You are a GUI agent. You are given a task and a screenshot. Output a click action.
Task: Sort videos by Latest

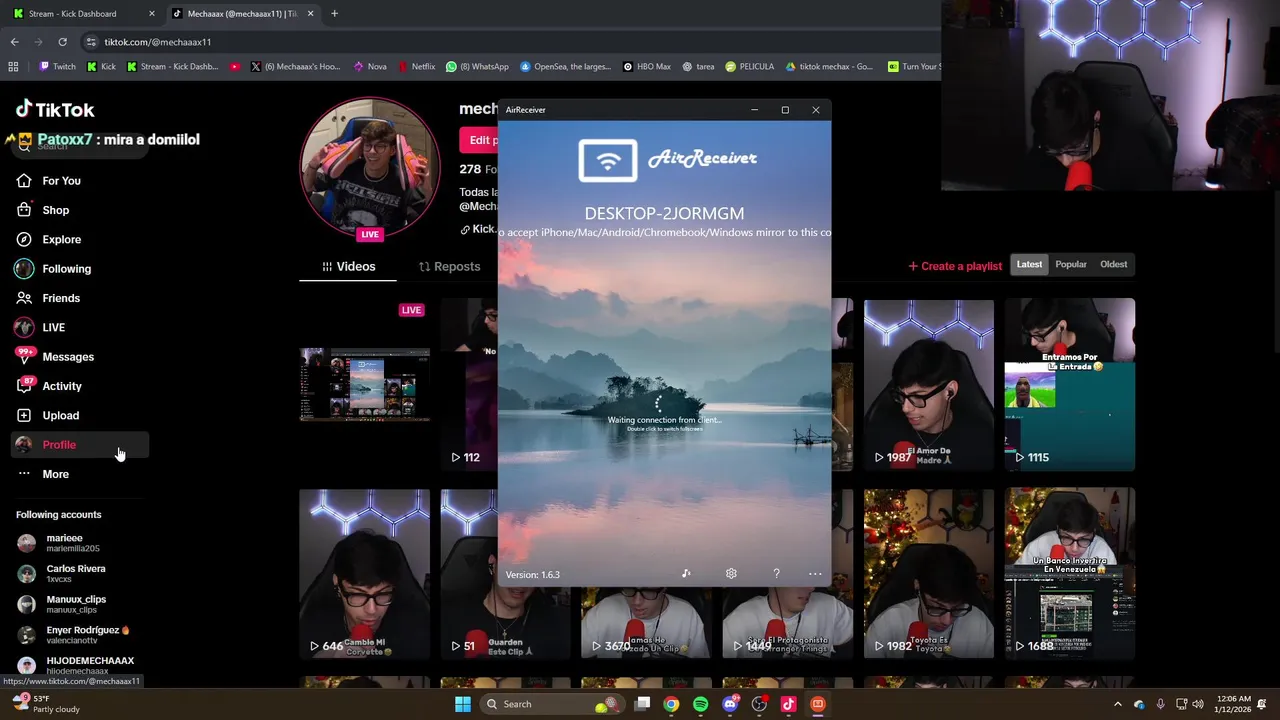1029,264
